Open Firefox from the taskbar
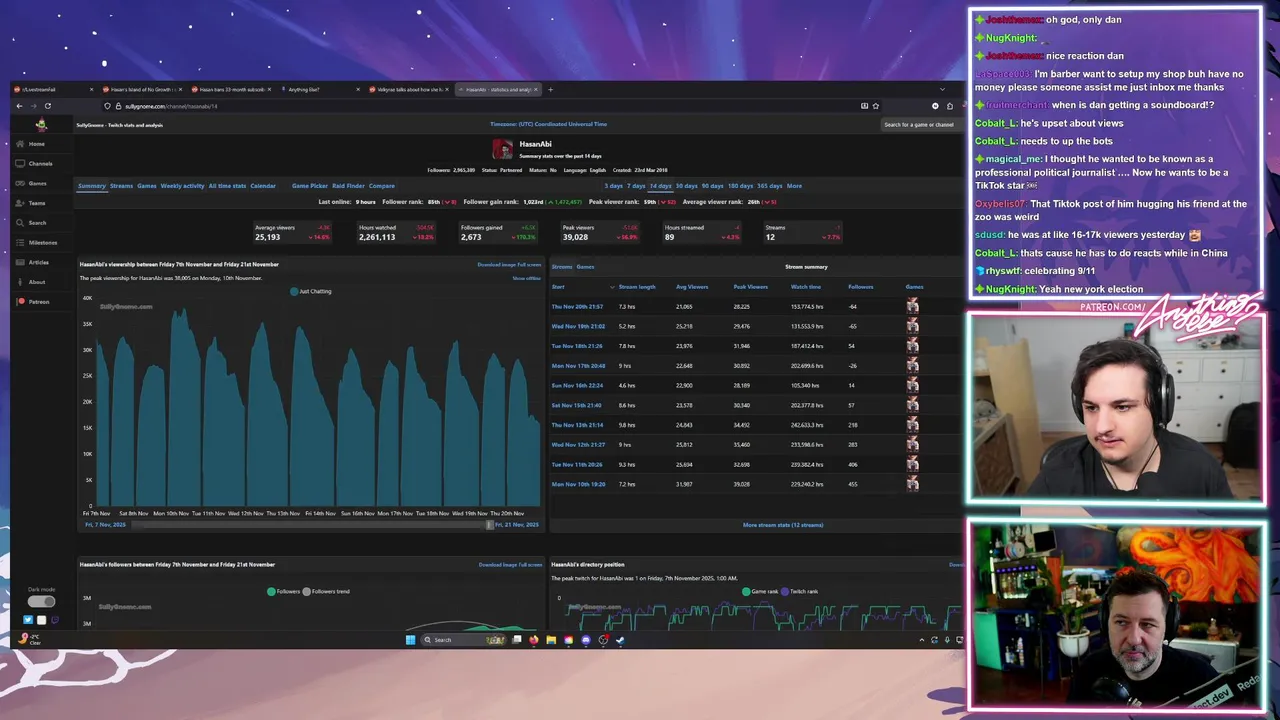Image resolution: width=1280 pixels, height=720 pixels. click(x=534, y=640)
